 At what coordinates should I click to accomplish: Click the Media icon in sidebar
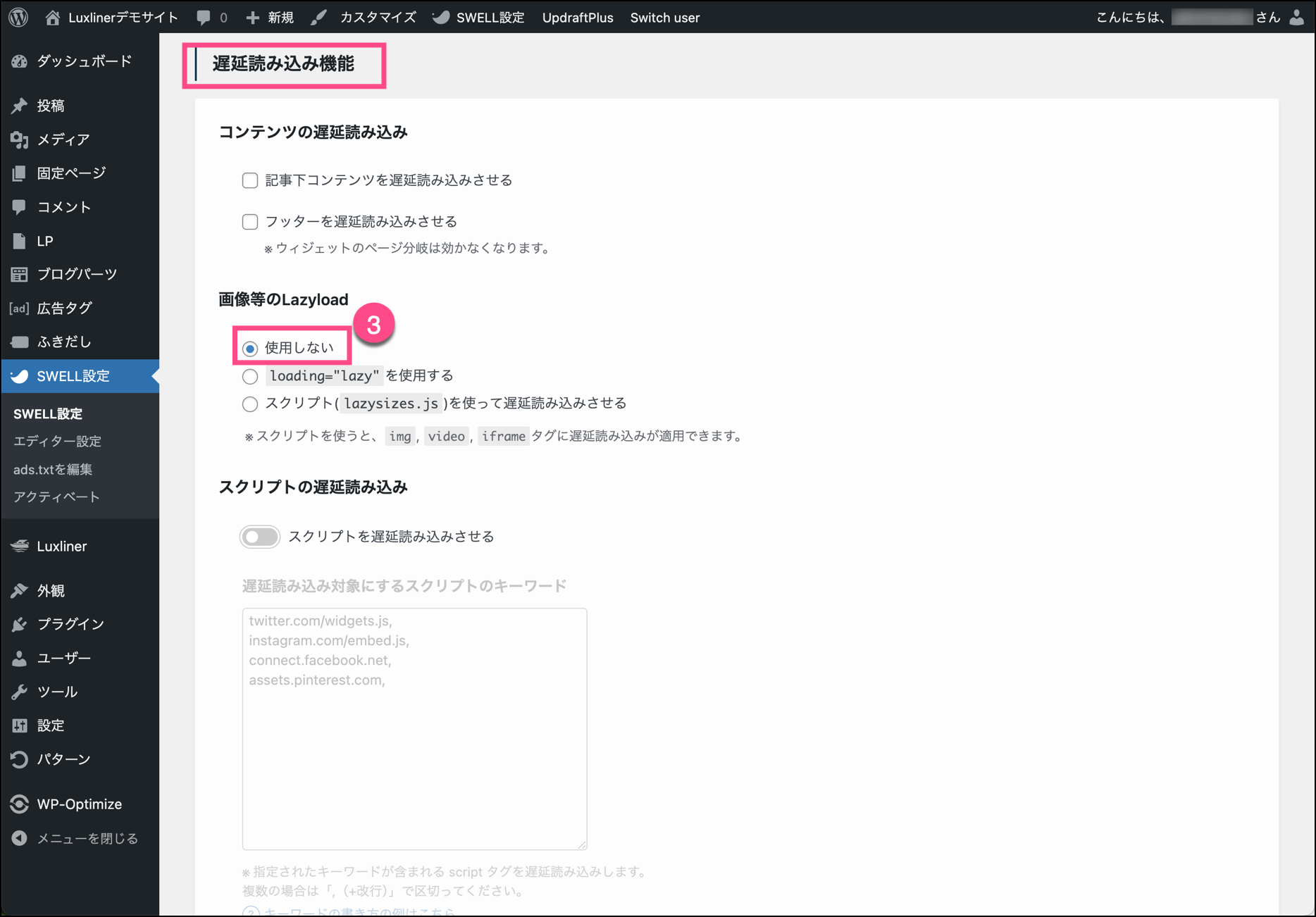coord(20,139)
